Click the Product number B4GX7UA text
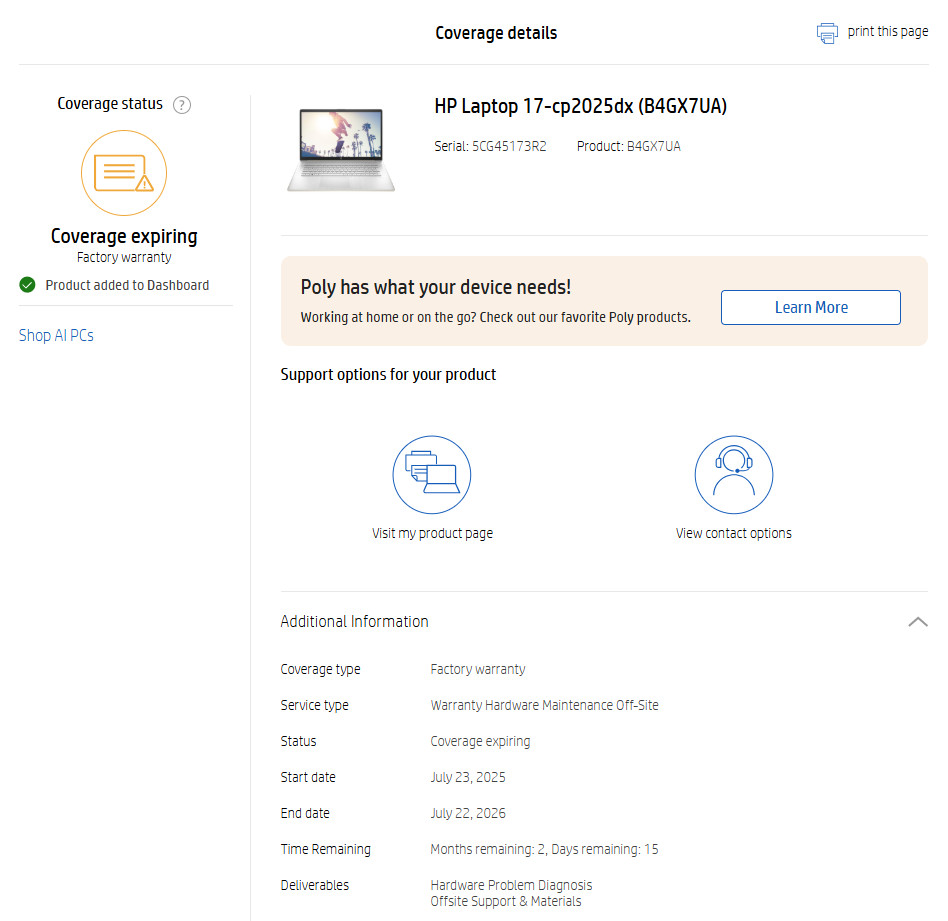Viewport: 948px width, 921px height. pos(654,146)
